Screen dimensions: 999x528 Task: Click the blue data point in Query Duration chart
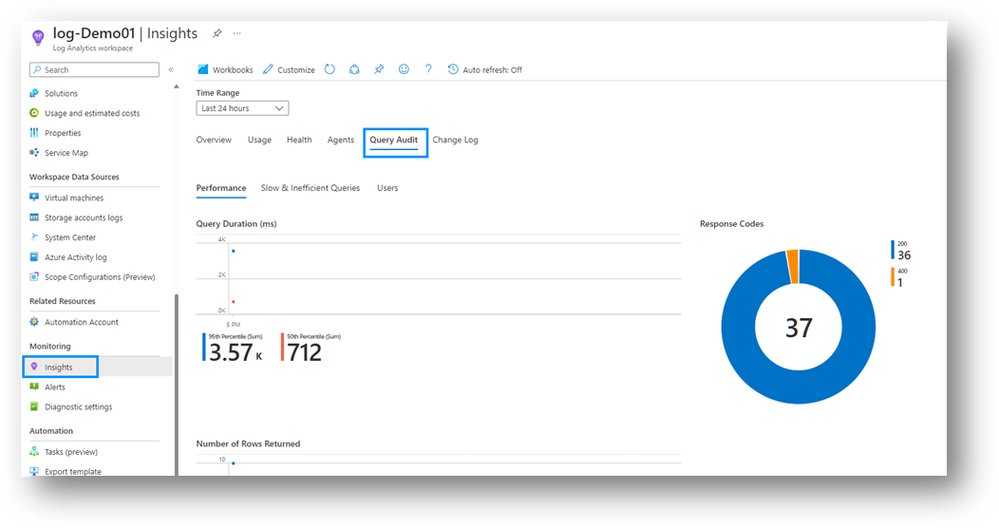tap(233, 251)
